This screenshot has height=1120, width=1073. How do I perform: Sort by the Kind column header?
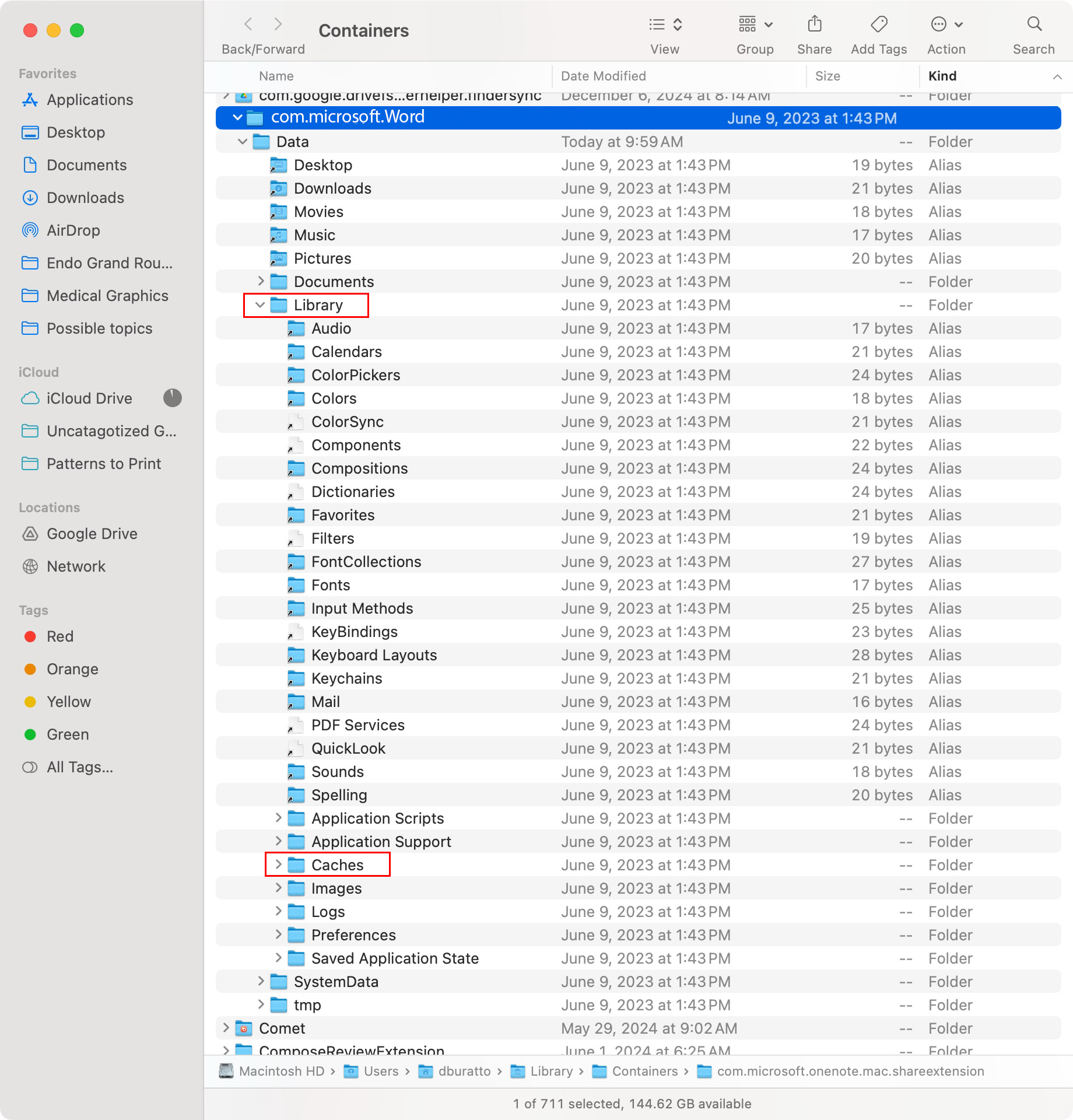pos(942,76)
